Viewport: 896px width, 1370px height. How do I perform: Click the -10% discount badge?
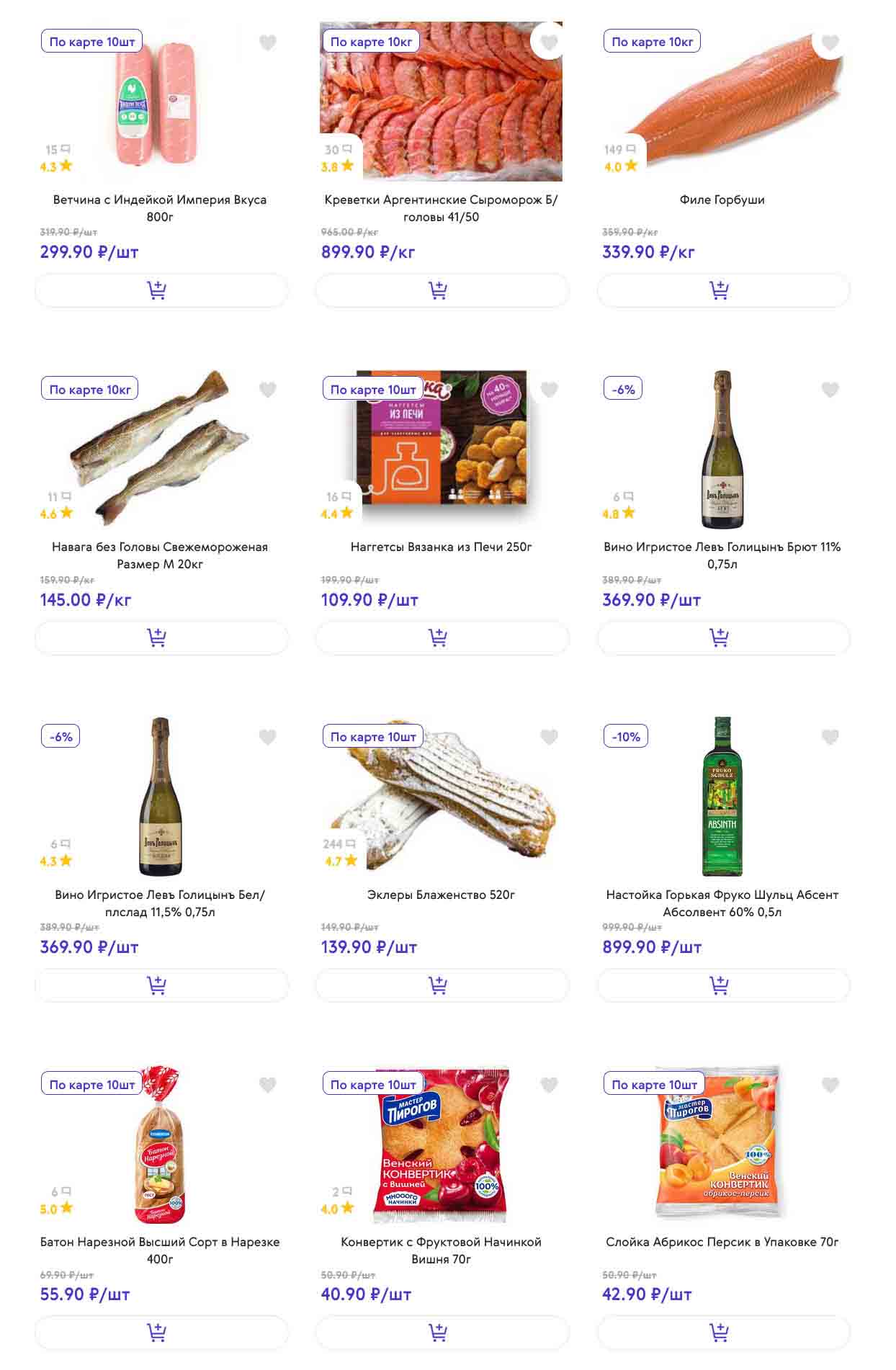pyautogui.click(x=626, y=736)
